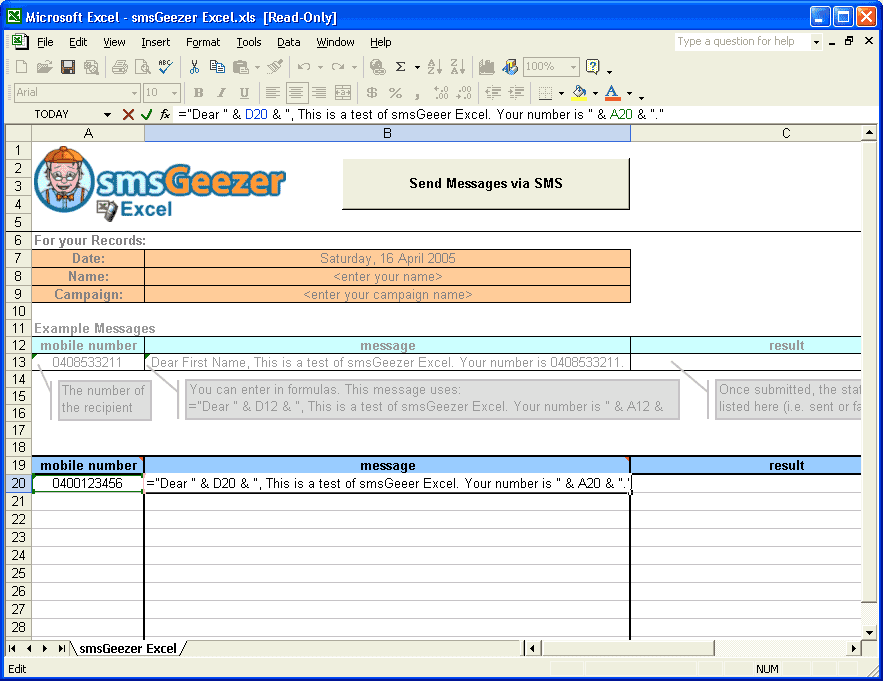
Task: Open the font size dropdown
Action: [x=175, y=93]
